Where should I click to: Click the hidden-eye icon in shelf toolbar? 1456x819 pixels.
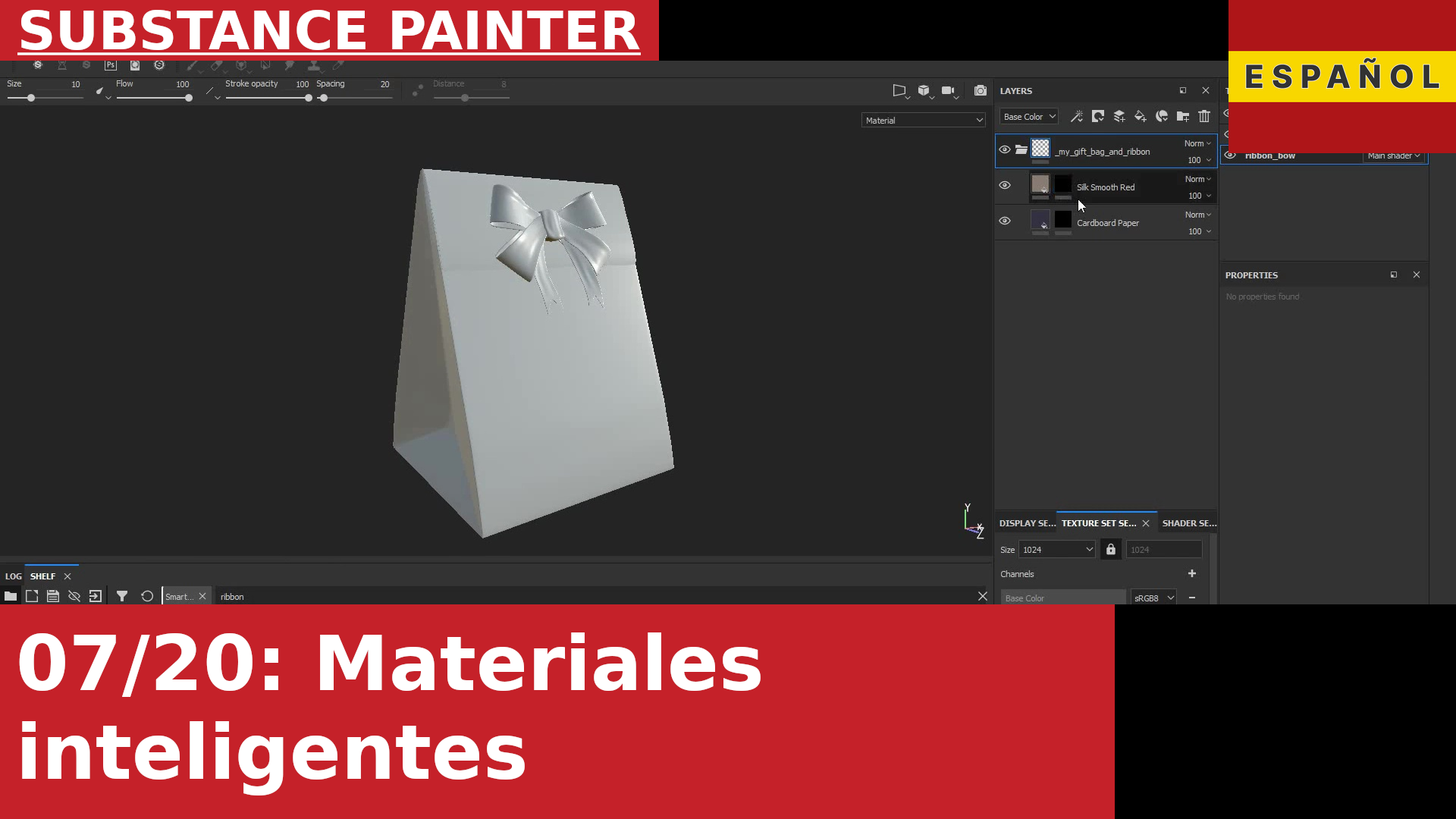[x=74, y=596]
